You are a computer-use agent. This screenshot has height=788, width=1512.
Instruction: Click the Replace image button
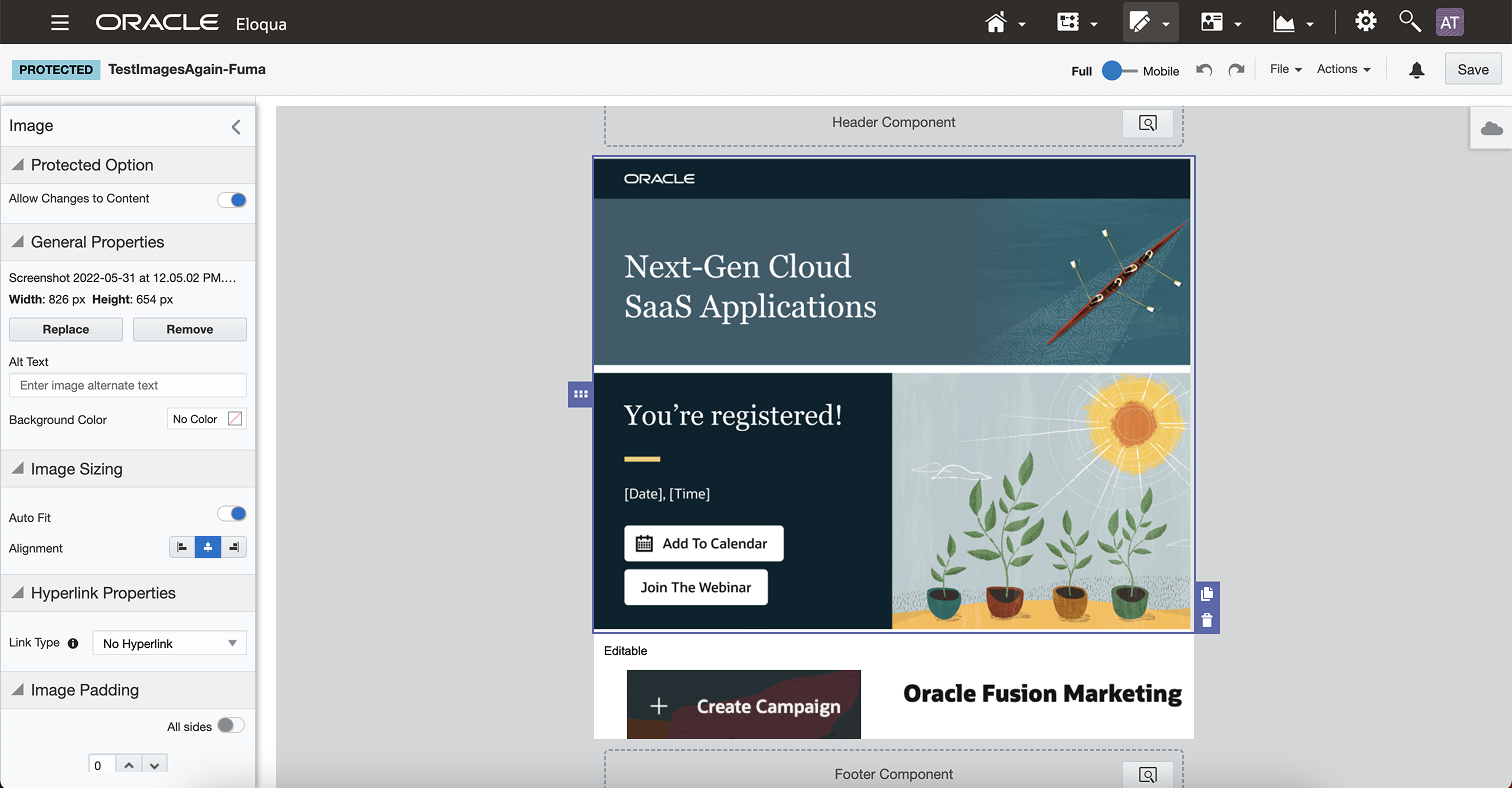coord(66,329)
